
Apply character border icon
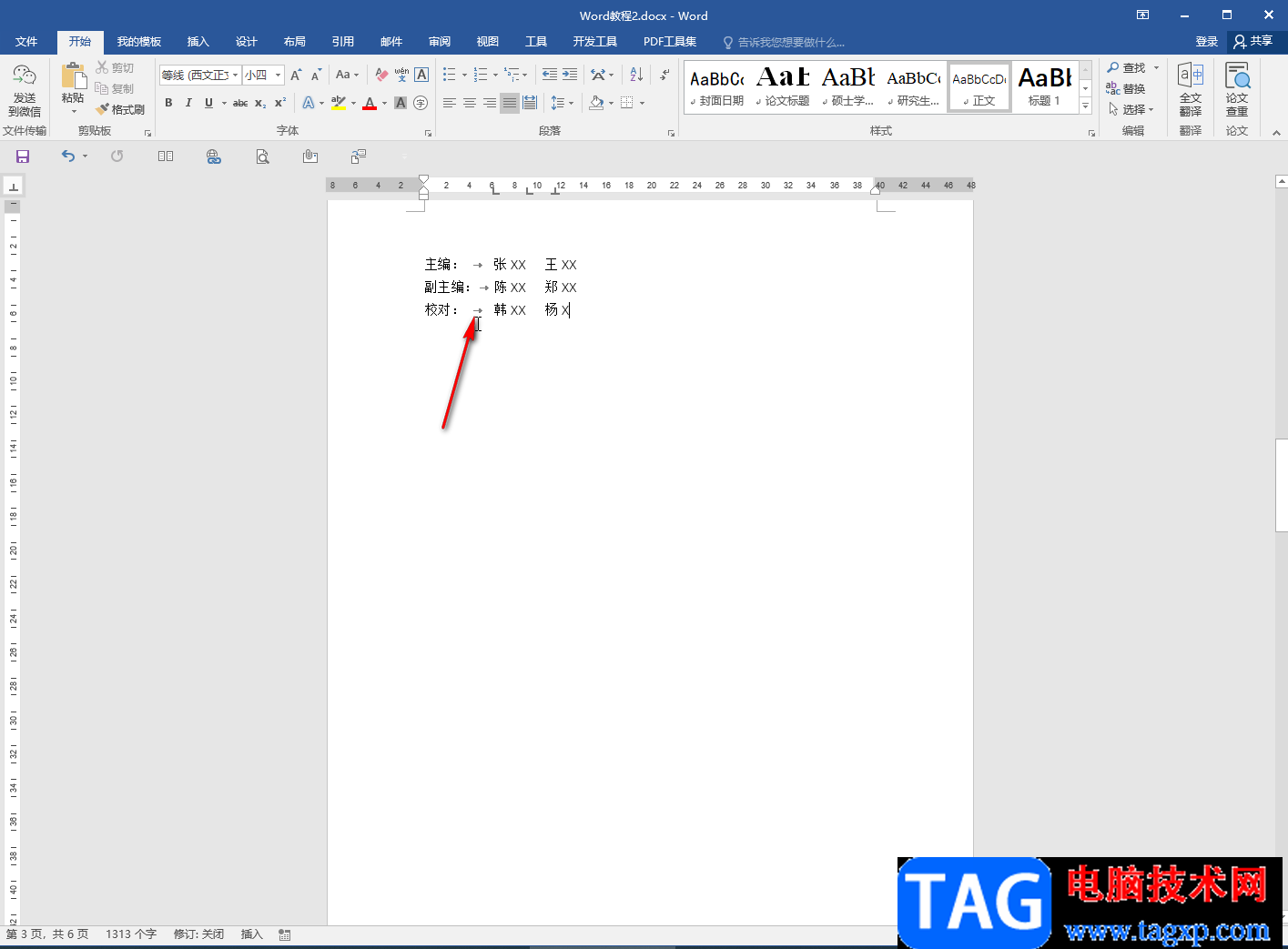coord(421,75)
